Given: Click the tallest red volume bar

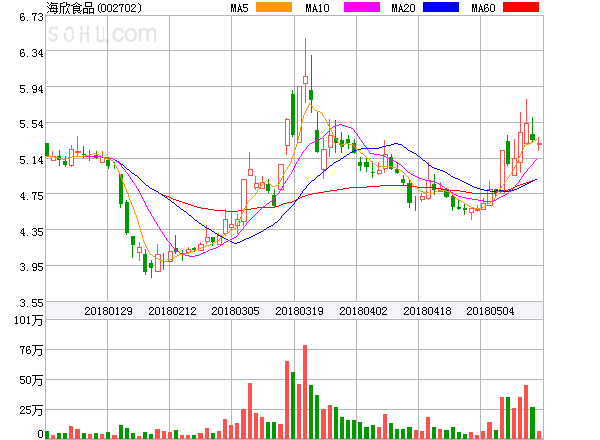Looking at the screenshot, I should pyautogui.click(x=305, y=392).
